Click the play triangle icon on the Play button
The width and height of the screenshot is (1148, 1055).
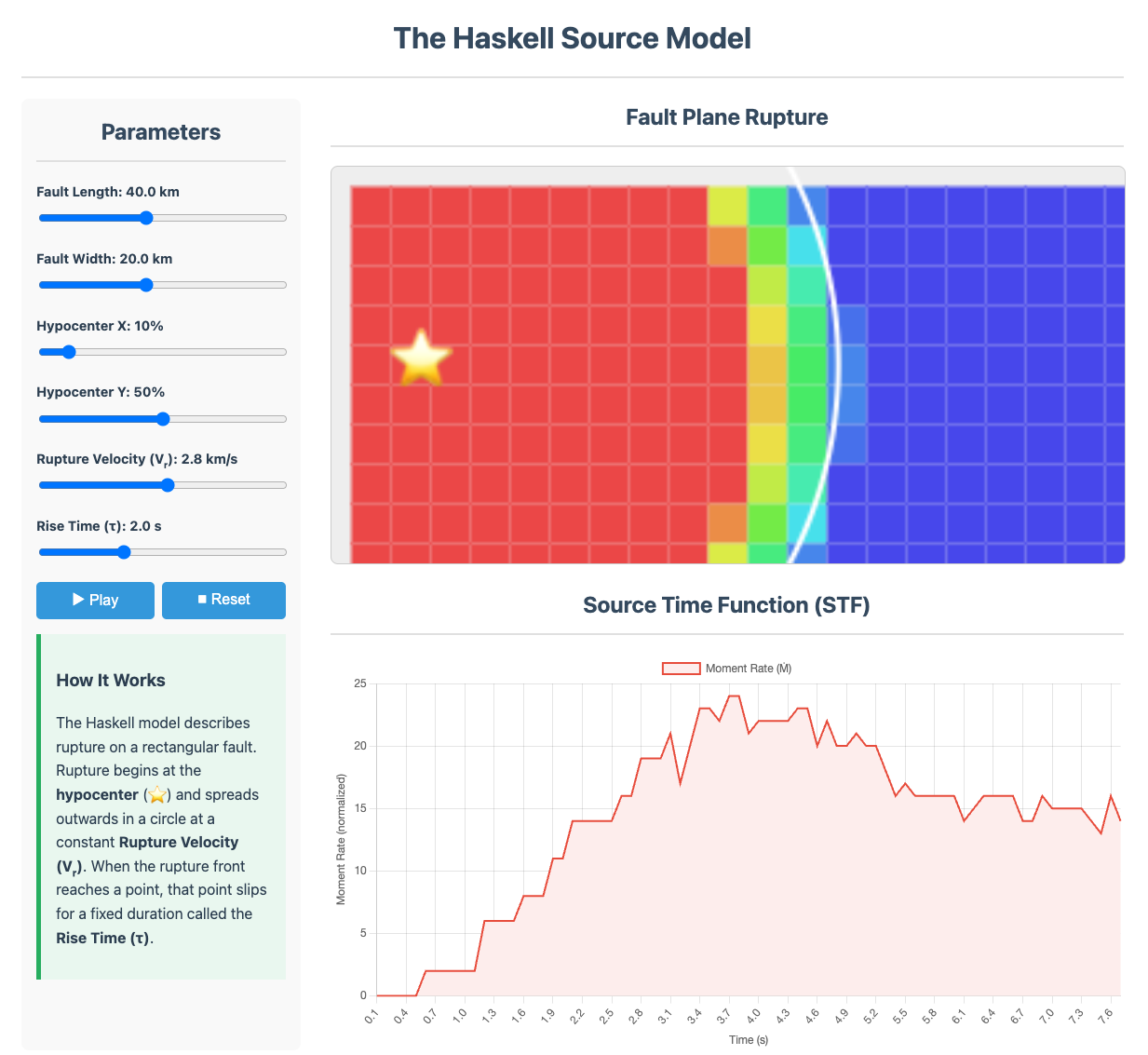79,600
